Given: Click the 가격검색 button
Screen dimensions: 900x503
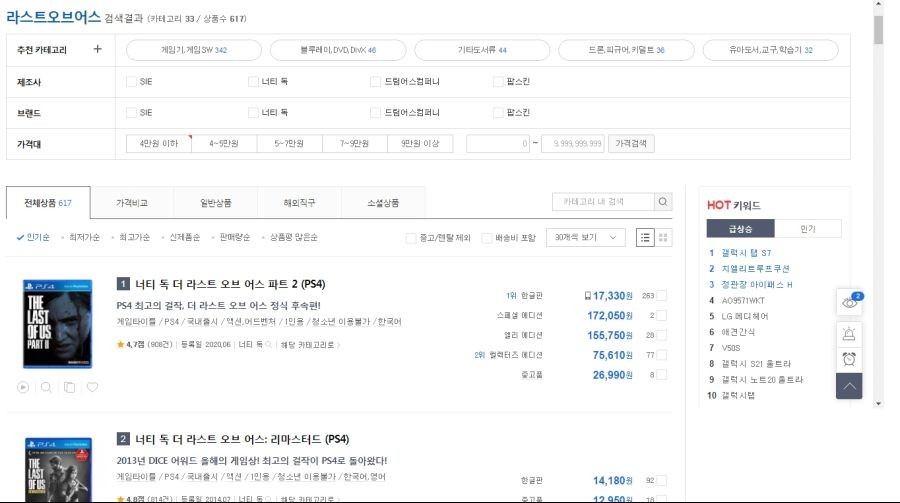Looking at the screenshot, I should pyautogui.click(x=631, y=144).
